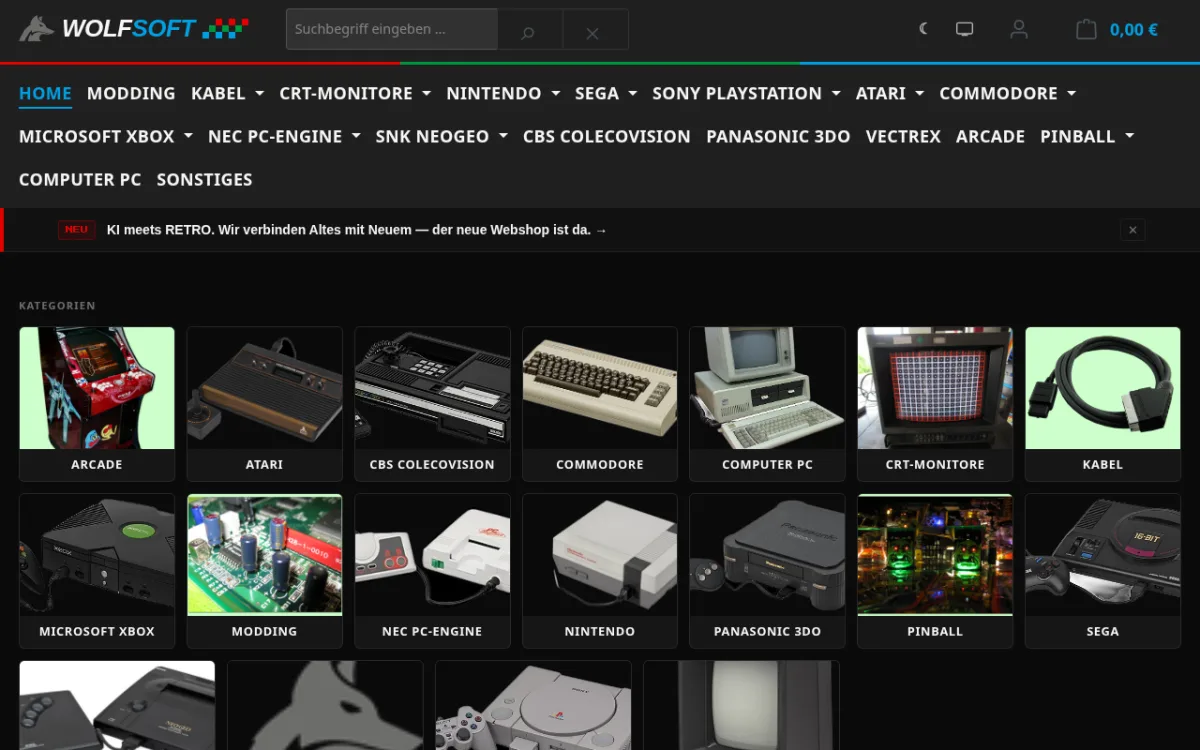The height and width of the screenshot is (750, 1200).
Task: Open the Commodore keyboard category image
Action: pyautogui.click(x=600, y=388)
